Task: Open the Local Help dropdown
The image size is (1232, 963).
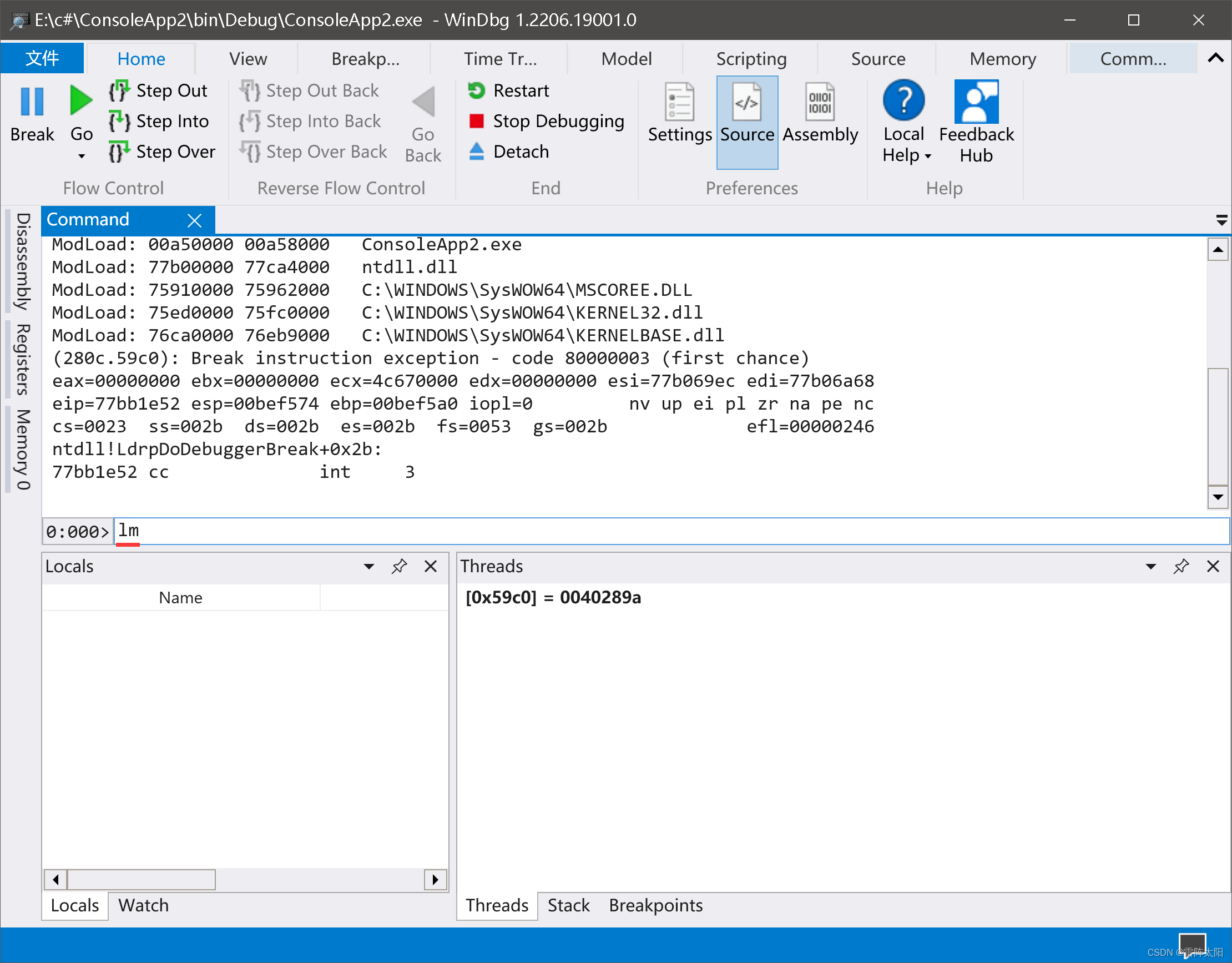Action: (928, 157)
